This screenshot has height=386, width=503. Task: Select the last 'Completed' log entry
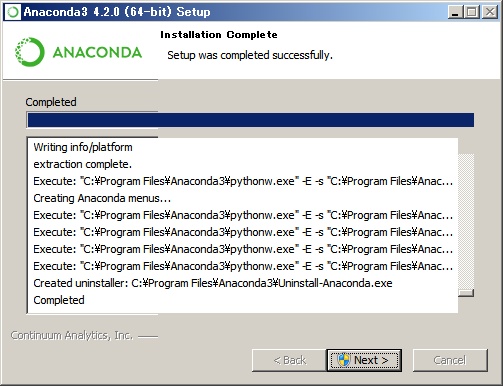59,300
